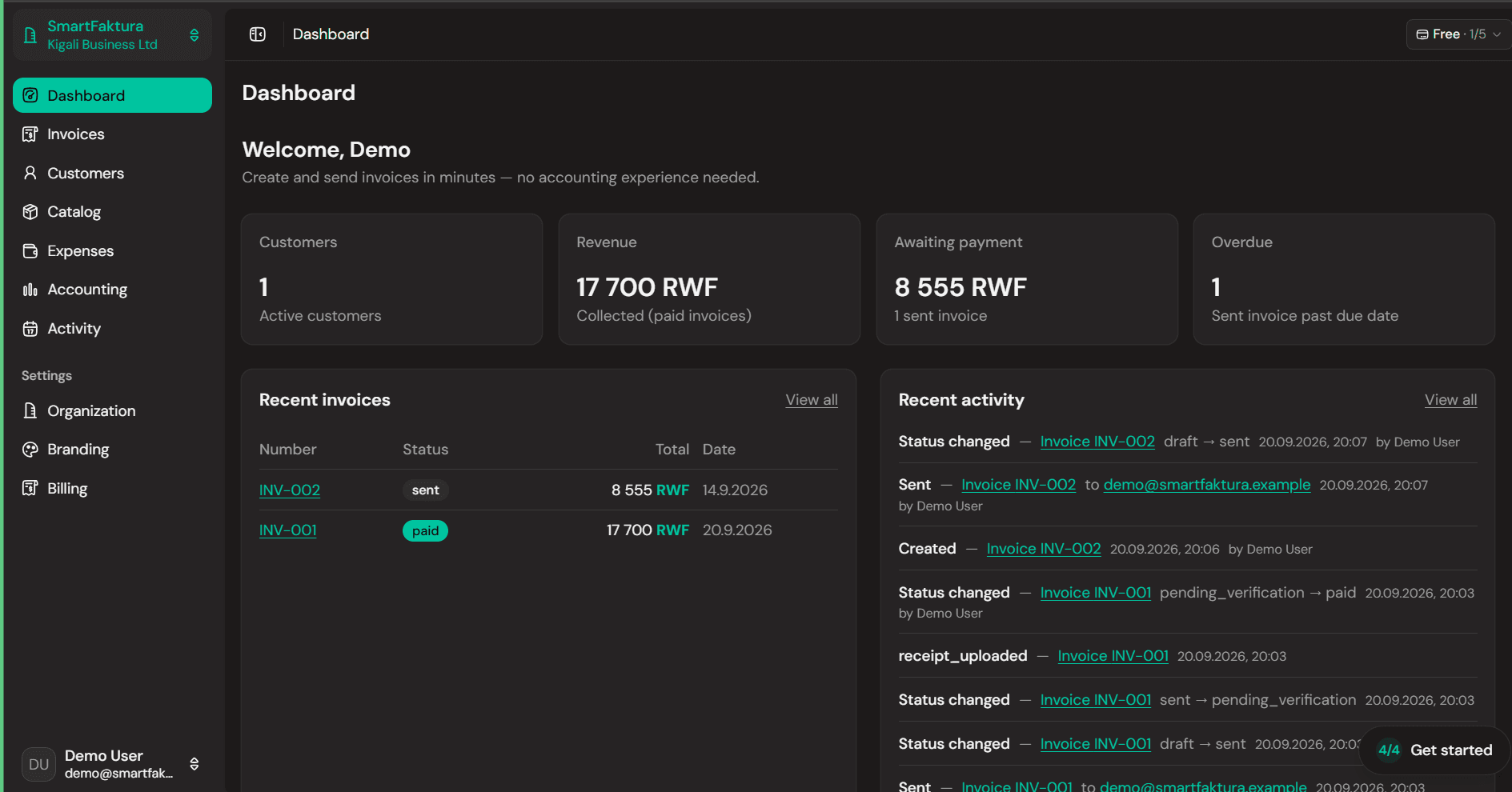Screen dimensions: 1512x792
Task: Open the Dashboard menu item
Action: pos(112,95)
